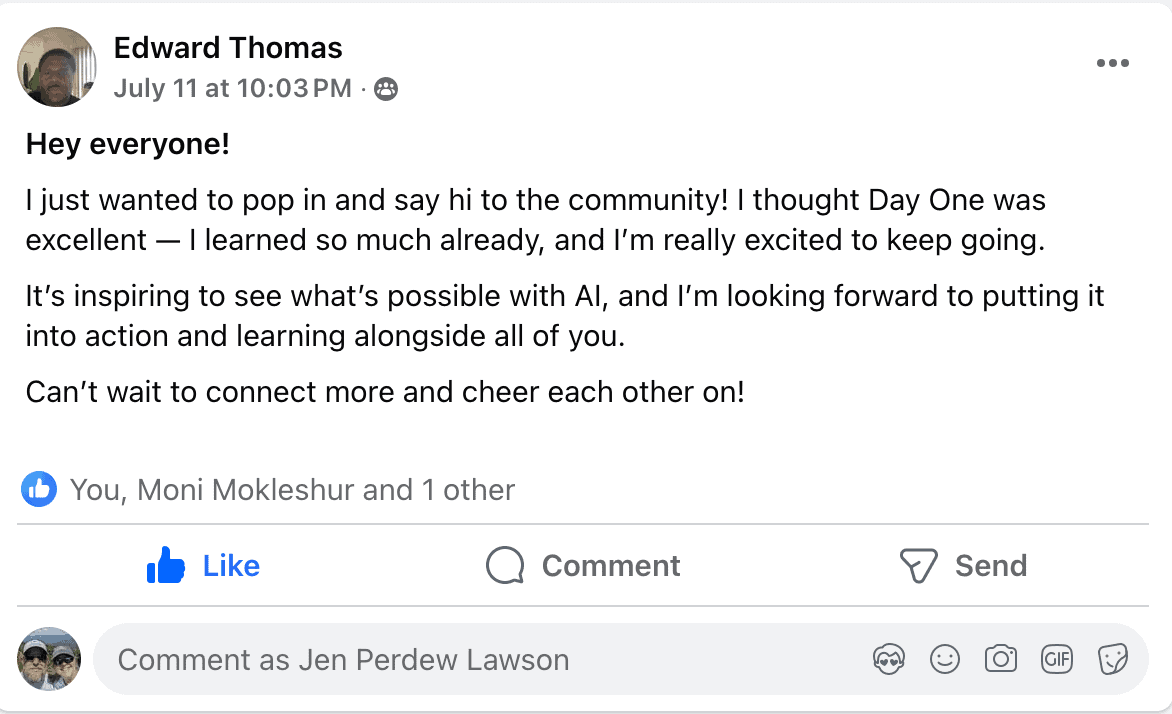Image resolution: width=1172 pixels, height=714 pixels.
Task: Click the Send button label
Action: [990, 566]
